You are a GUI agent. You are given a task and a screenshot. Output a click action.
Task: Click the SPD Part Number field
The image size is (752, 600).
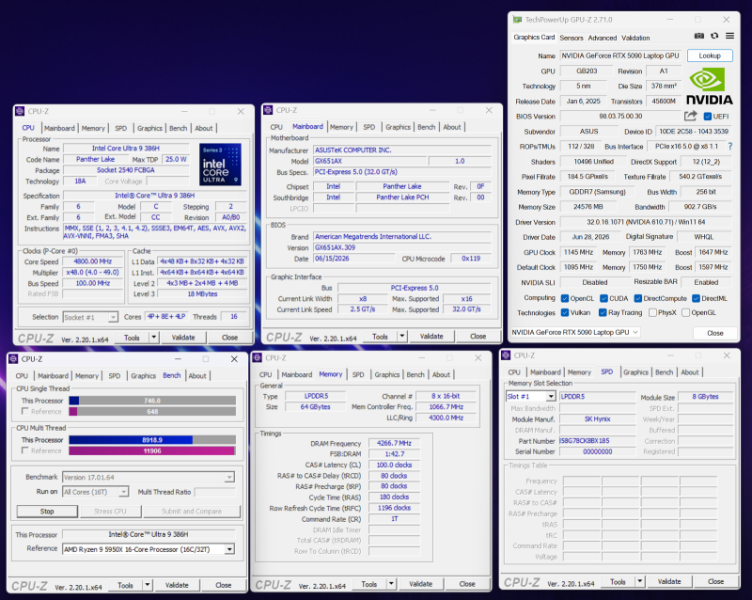click(598, 441)
